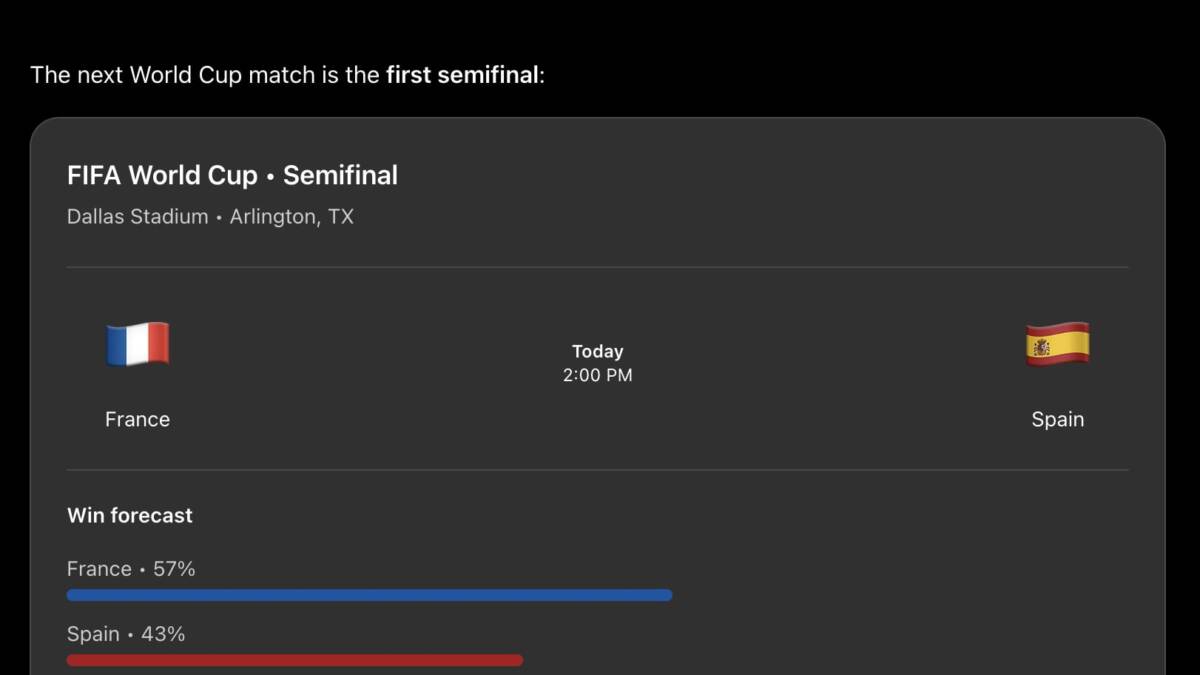
Task: Click the bold 'first semifinal' text
Action: click(462, 74)
